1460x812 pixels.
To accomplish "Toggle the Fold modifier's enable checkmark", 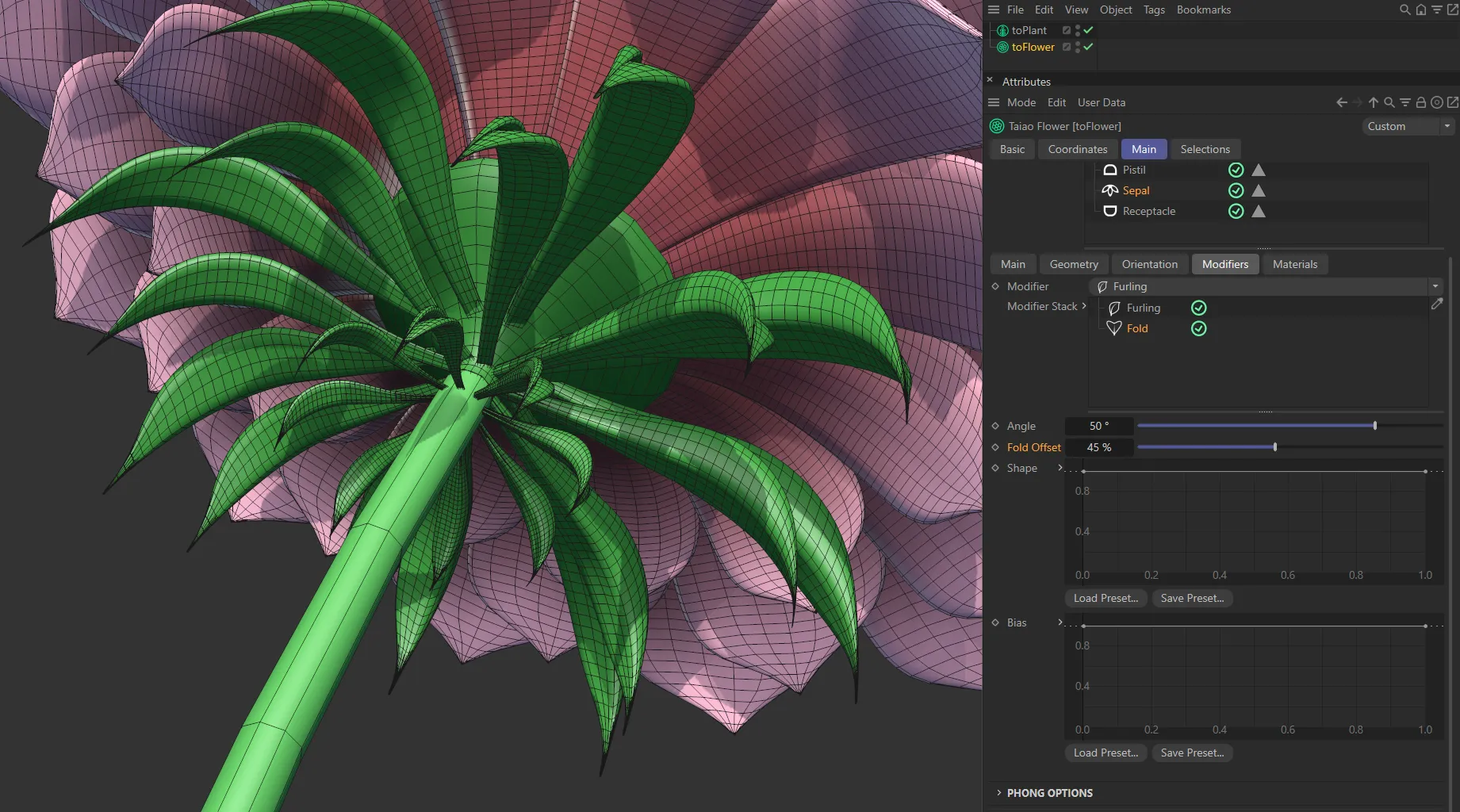I will [x=1198, y=328].
